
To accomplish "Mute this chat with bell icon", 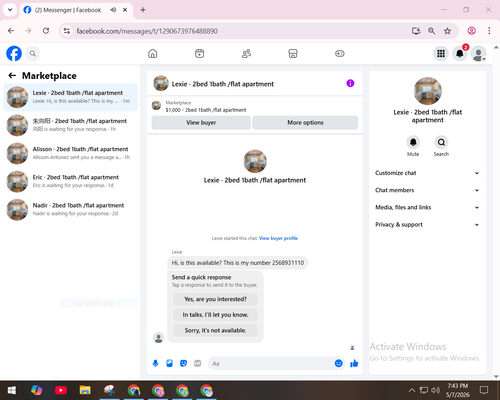I will click(x=413, y=143).
